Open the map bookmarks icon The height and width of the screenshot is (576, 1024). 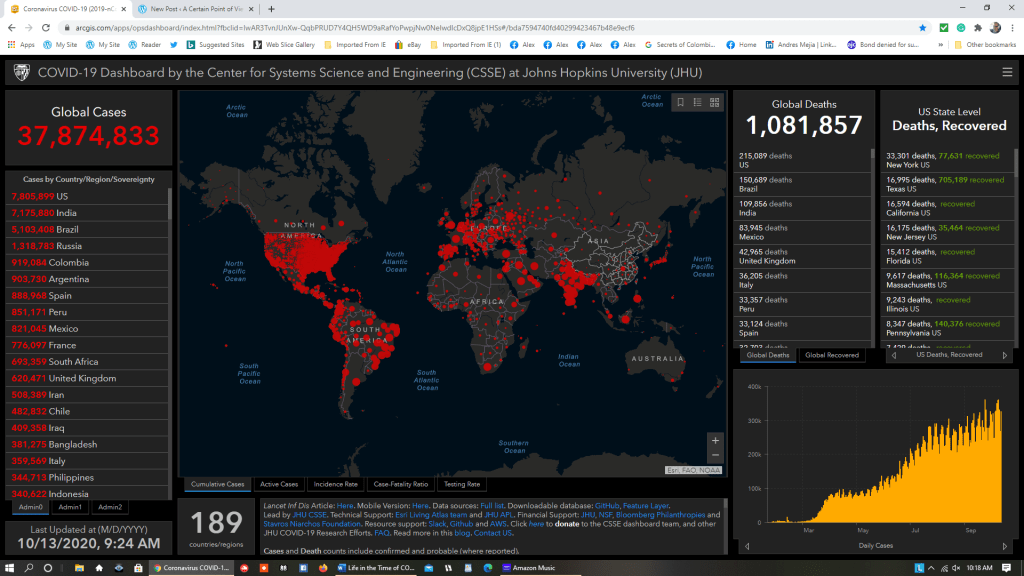(x=680, y=102)
